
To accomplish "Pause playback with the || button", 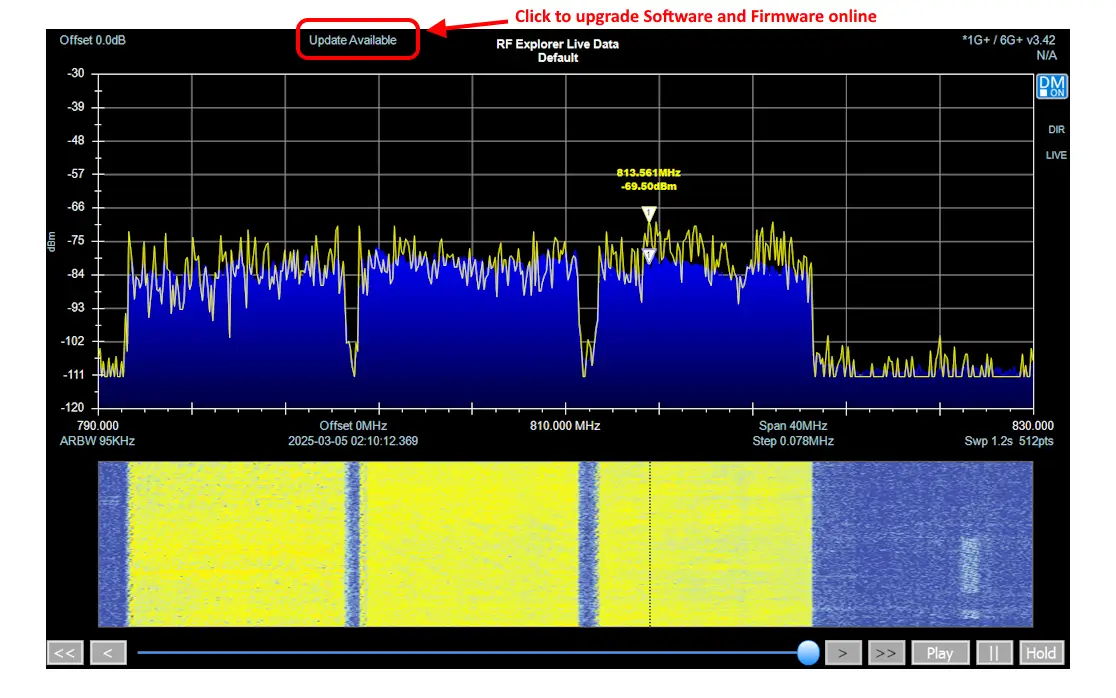I will pos(994,653).
